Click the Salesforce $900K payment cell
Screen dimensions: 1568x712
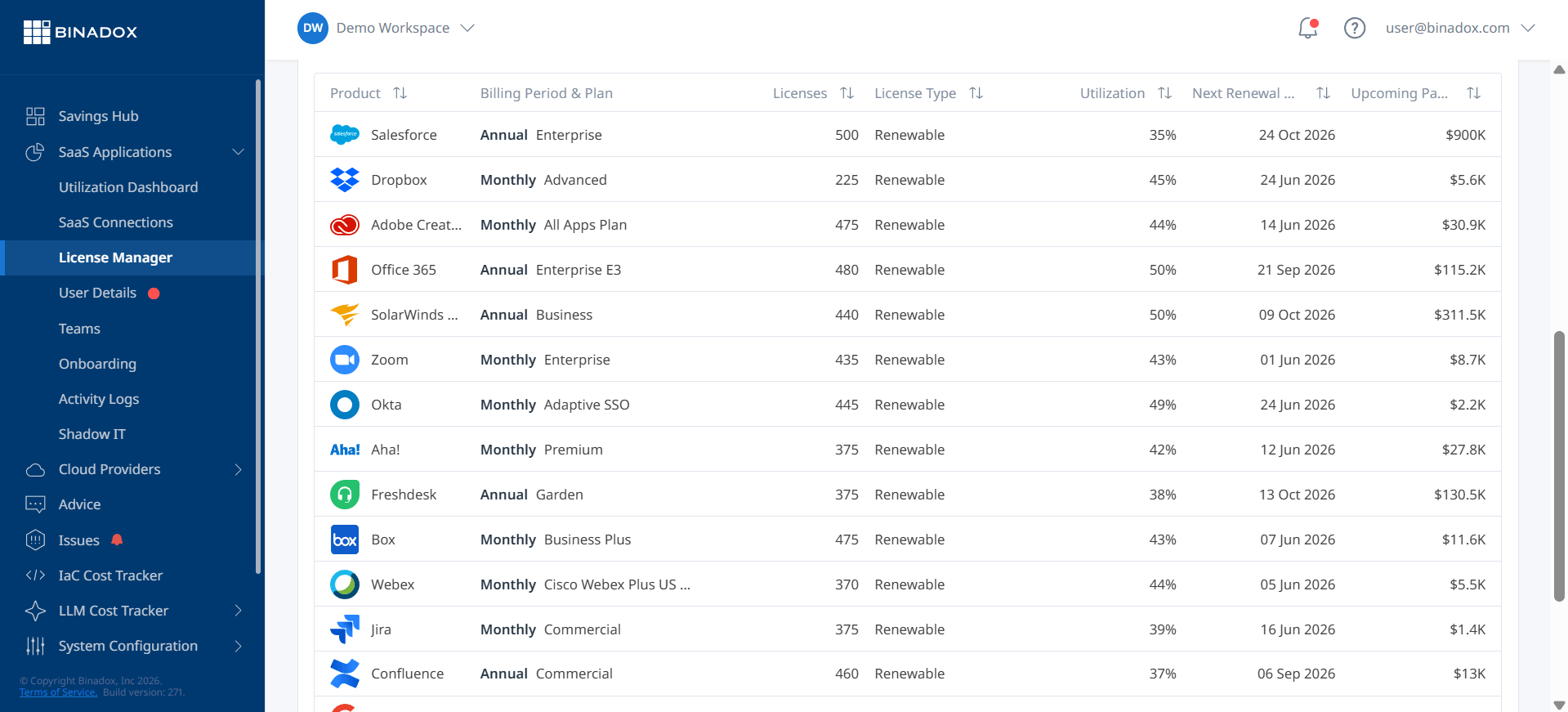1465,135
